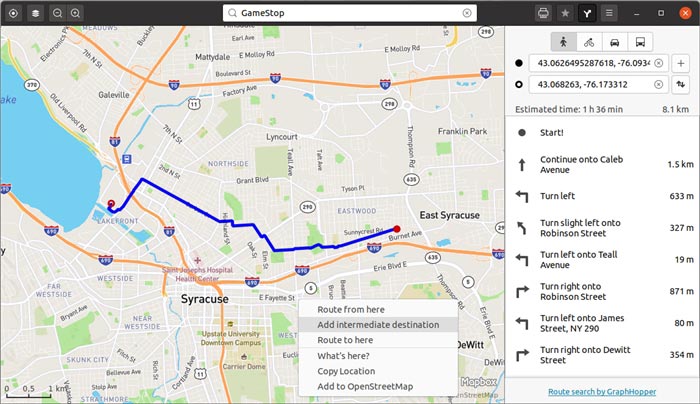The height and width of the screenshot is (404, 700).
Task: Add another route destination
Action: 681,63
